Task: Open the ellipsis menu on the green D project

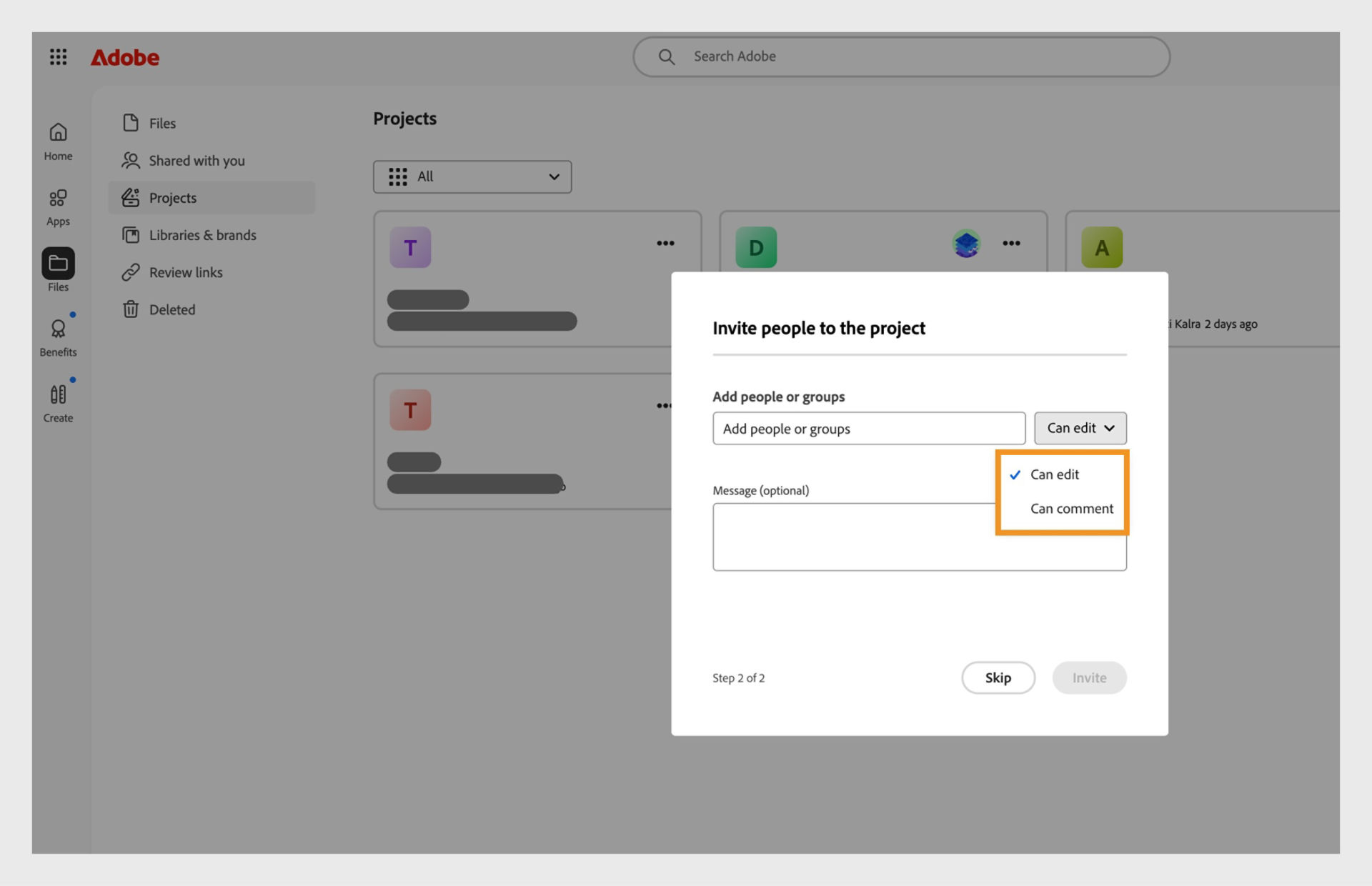Action: tap(1011, 243)
